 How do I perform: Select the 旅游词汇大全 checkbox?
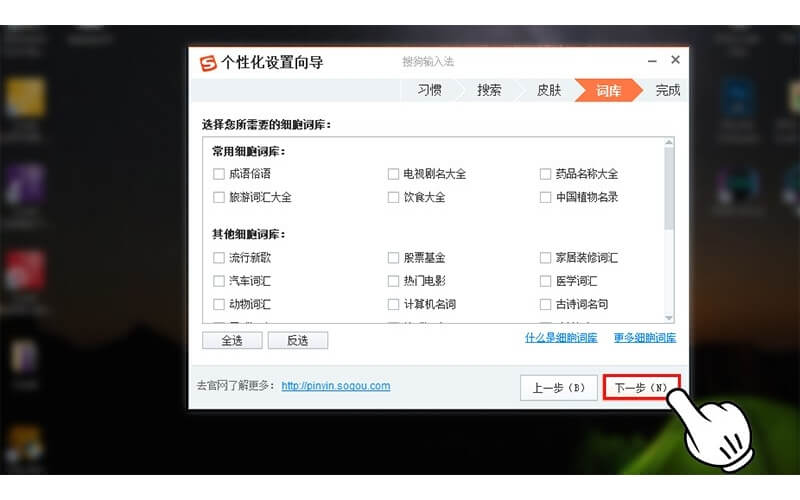219,197
